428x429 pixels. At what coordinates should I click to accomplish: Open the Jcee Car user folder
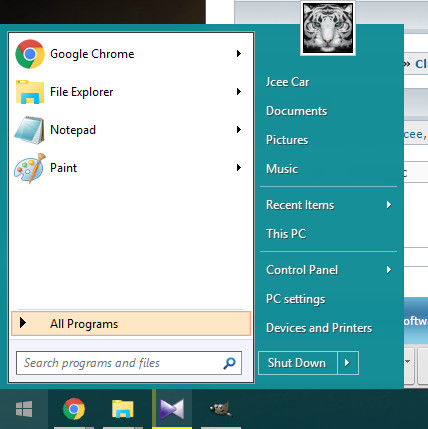click(x=288, y=82)
